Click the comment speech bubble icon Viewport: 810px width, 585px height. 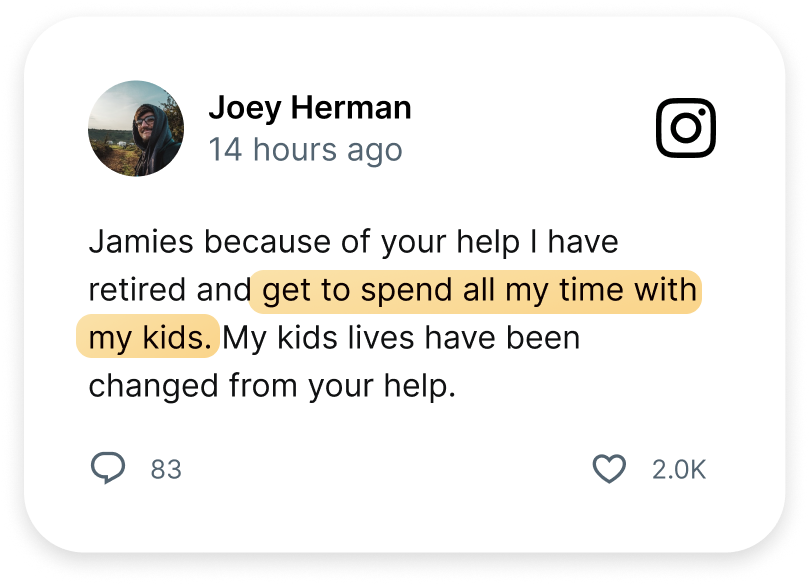108,467
